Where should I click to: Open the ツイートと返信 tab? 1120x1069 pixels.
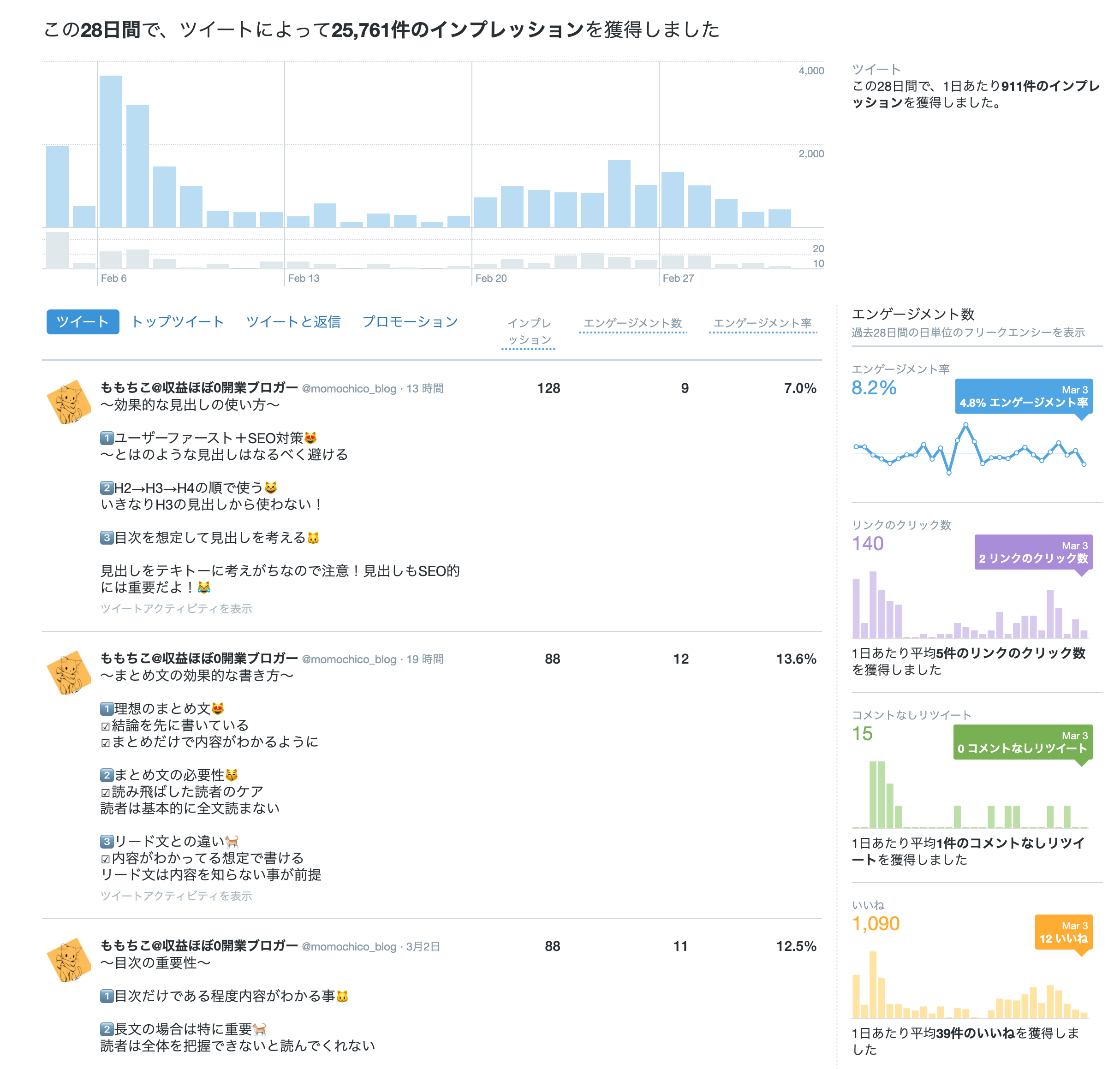click(x=293, y=322)
